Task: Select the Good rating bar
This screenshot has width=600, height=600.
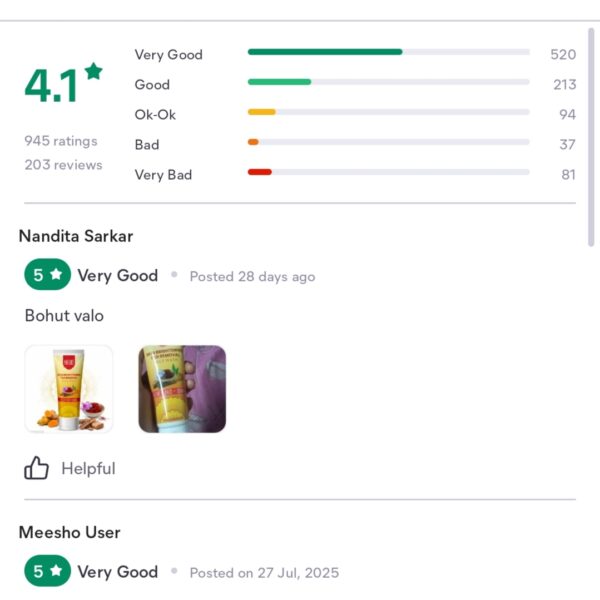Action: pos(388,82)
